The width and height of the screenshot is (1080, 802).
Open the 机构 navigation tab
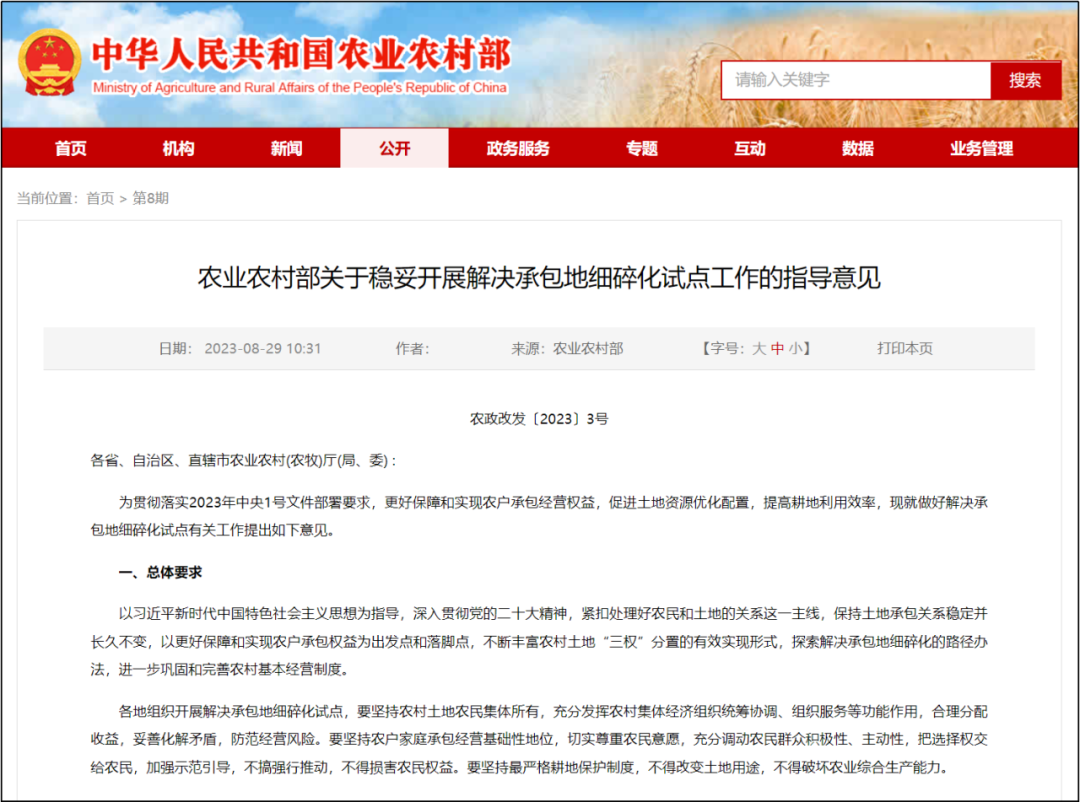pos(178,148)
